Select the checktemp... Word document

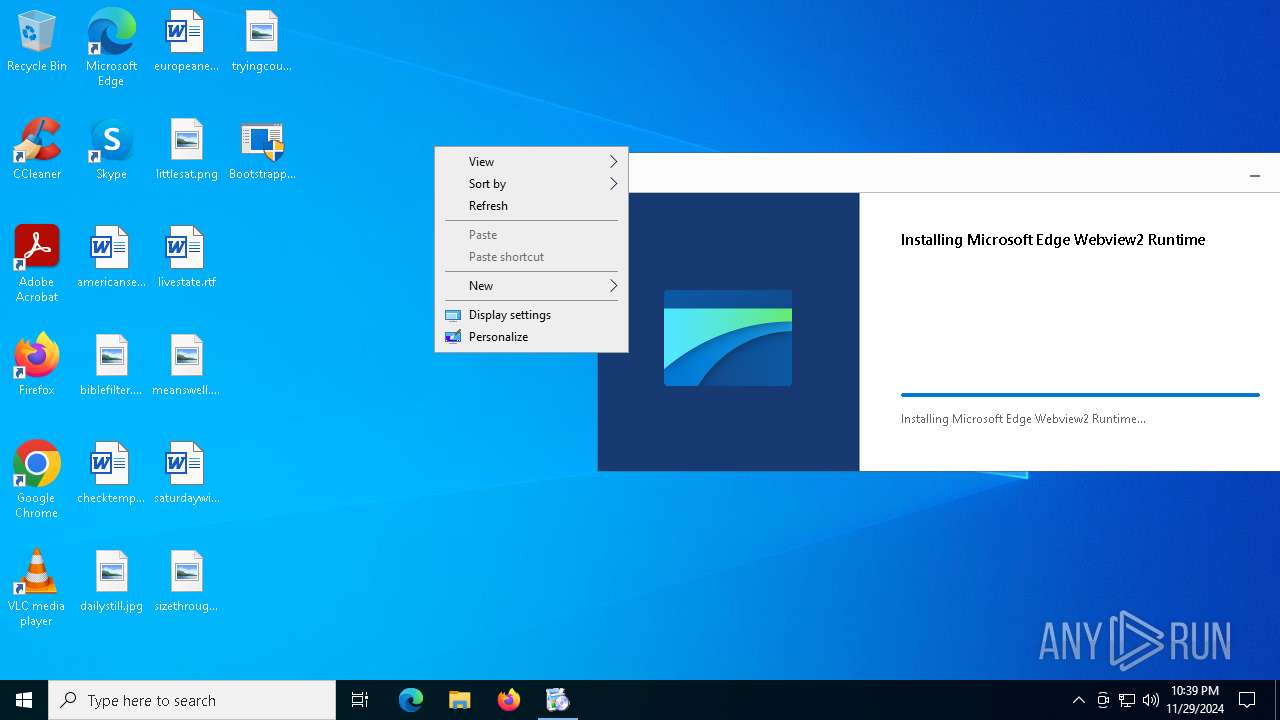111,474
